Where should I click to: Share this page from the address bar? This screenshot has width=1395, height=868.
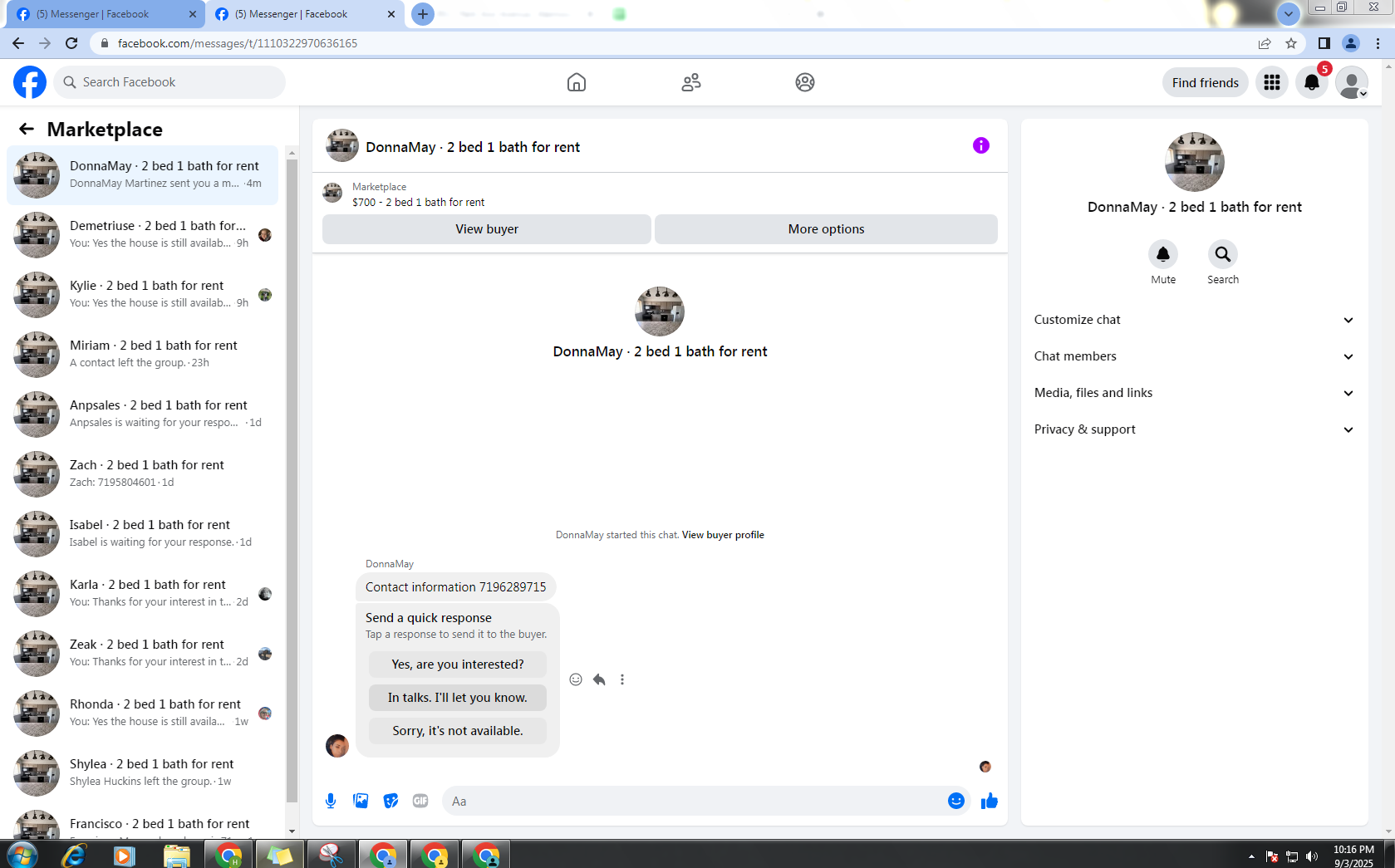pyautogui.click(x=1265, y=43)
